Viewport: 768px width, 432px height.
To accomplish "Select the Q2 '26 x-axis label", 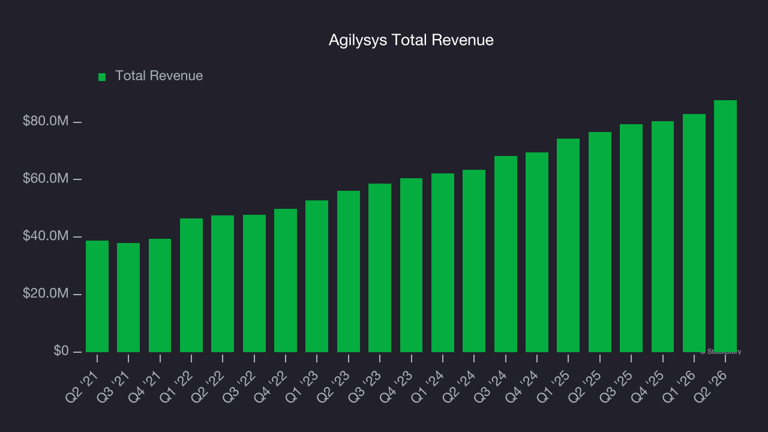I will point(710,387).
